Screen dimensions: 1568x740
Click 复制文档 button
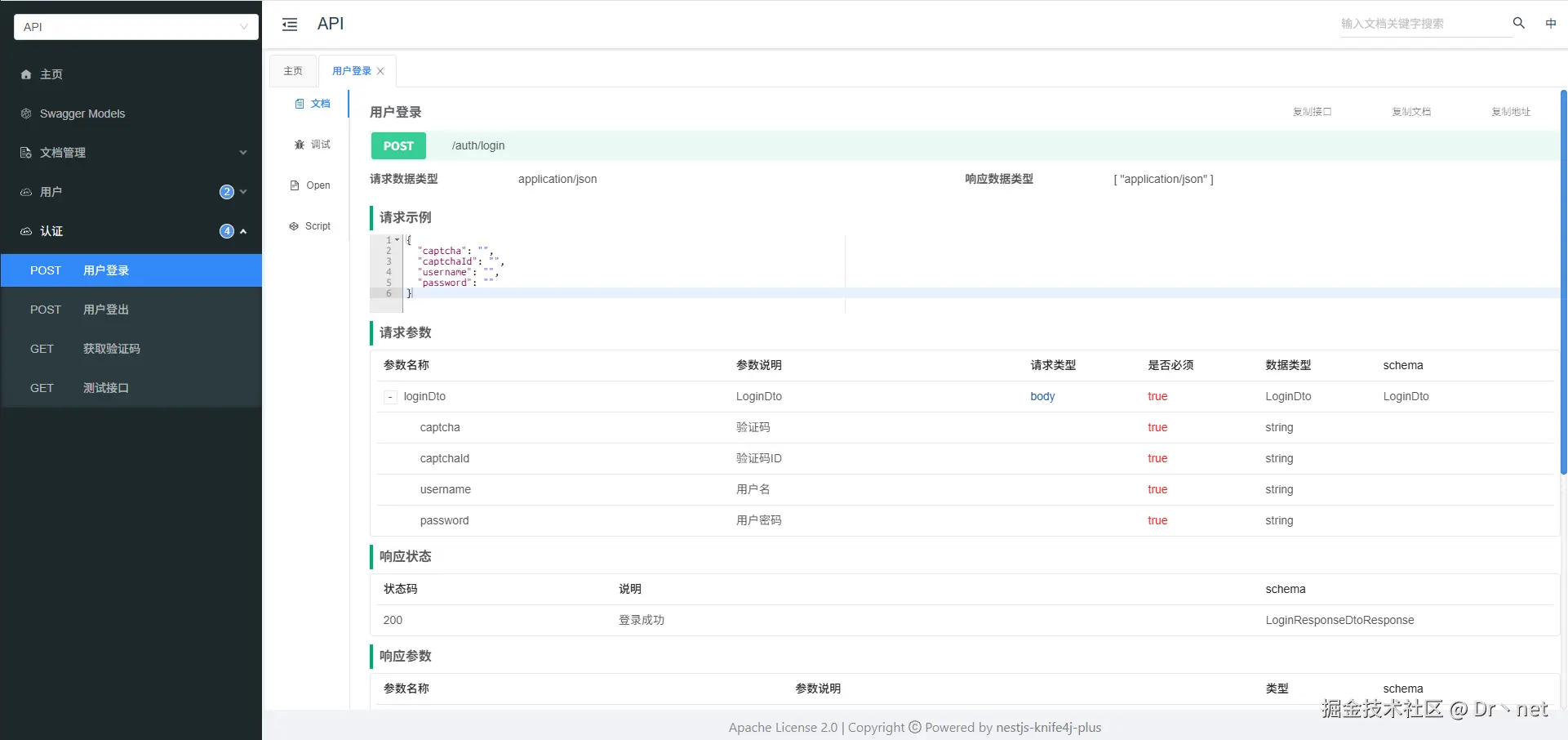[1411, 112]
